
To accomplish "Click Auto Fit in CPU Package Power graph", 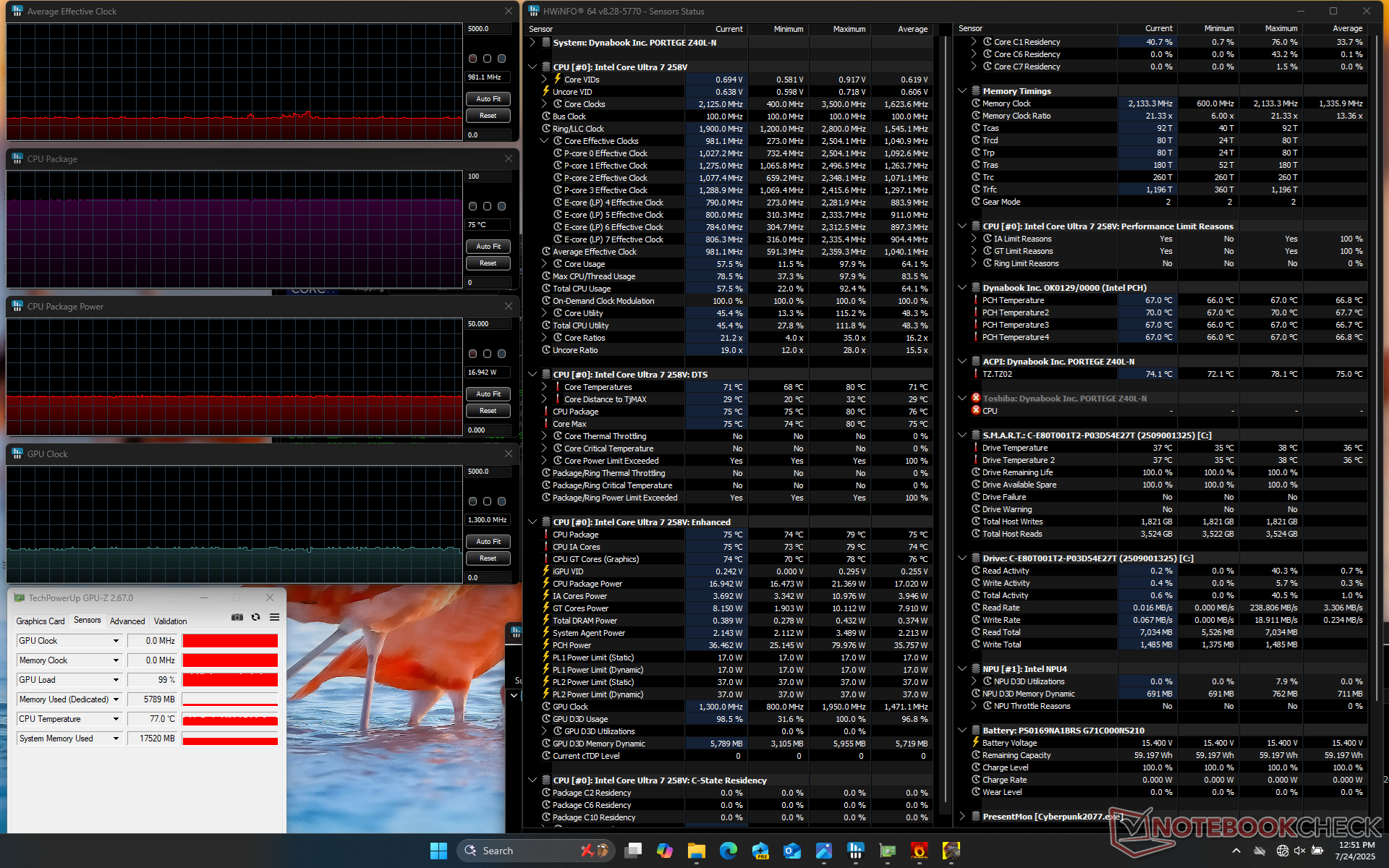I will pos(488,394).
